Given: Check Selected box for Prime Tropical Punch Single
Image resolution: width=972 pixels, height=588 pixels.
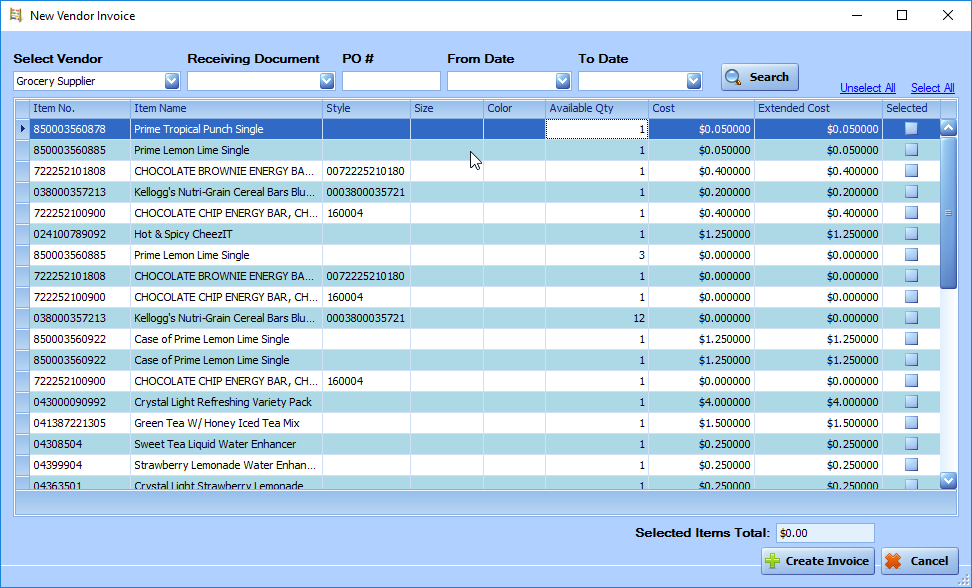Looking at the screenshot, I should [911, 129].
